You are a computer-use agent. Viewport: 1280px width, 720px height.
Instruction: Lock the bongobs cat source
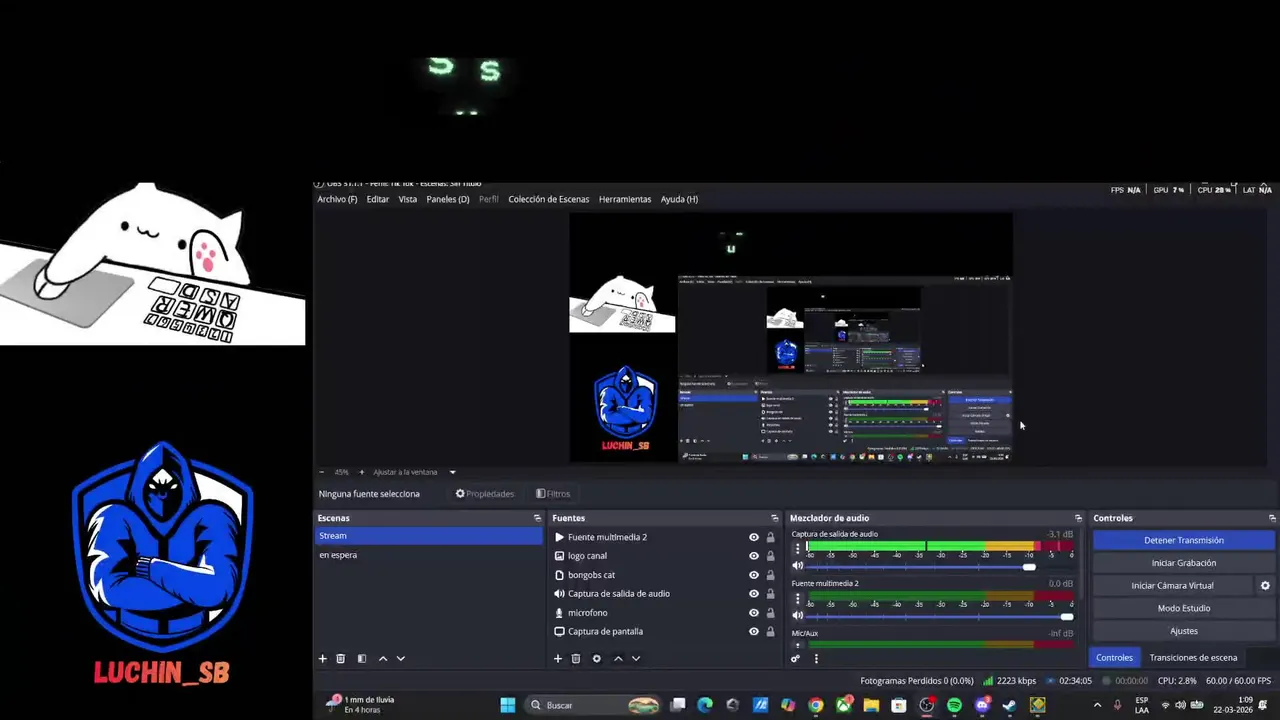point(770,575)
